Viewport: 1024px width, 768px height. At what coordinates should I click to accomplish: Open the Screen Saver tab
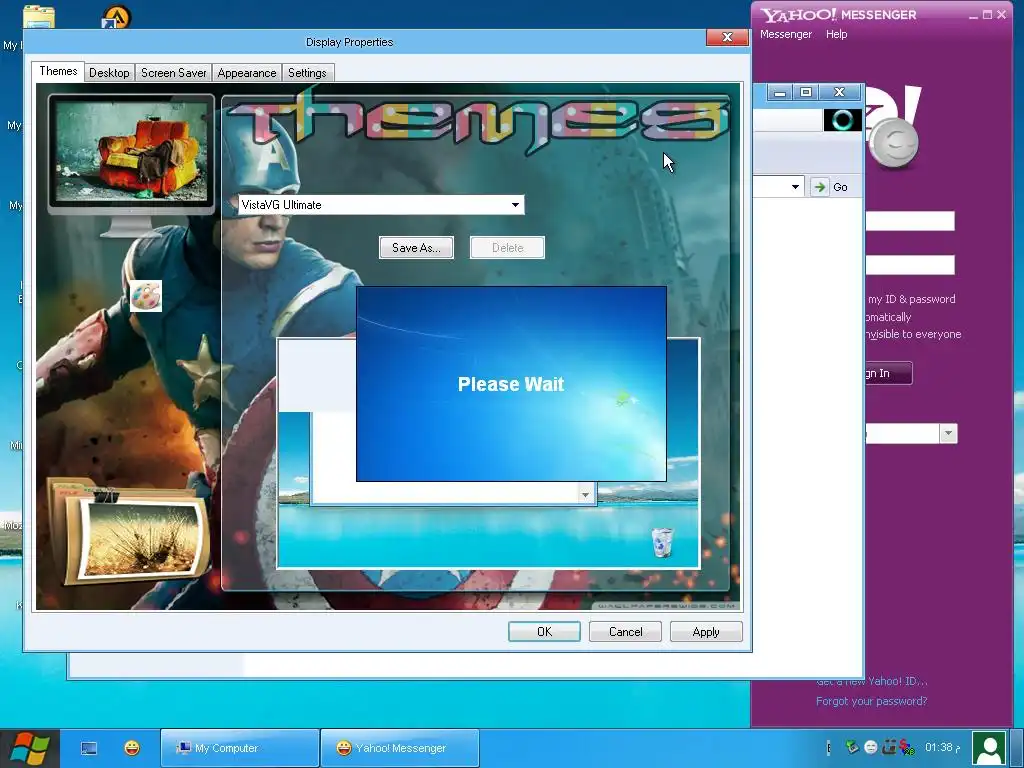click(174, 72)
